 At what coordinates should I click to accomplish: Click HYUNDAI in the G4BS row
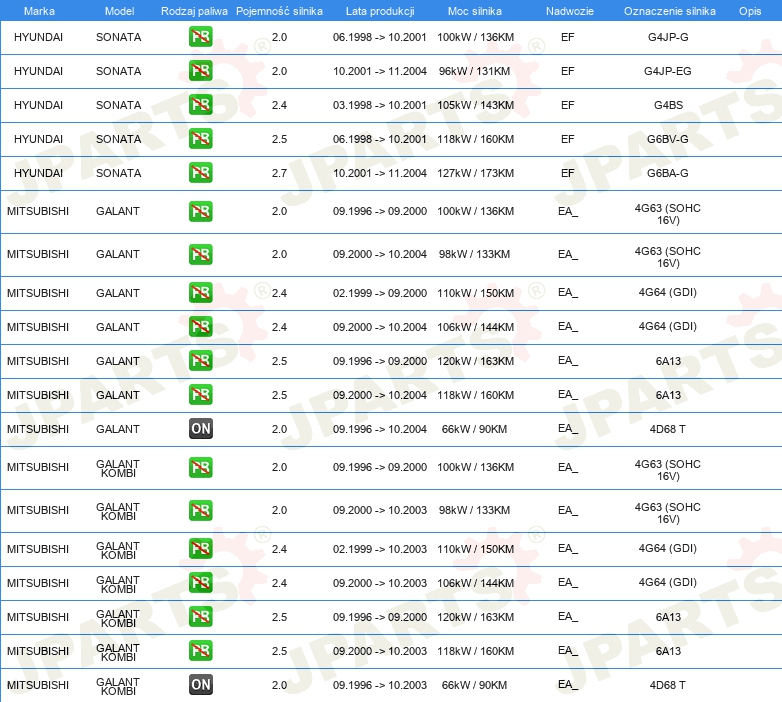38,105
